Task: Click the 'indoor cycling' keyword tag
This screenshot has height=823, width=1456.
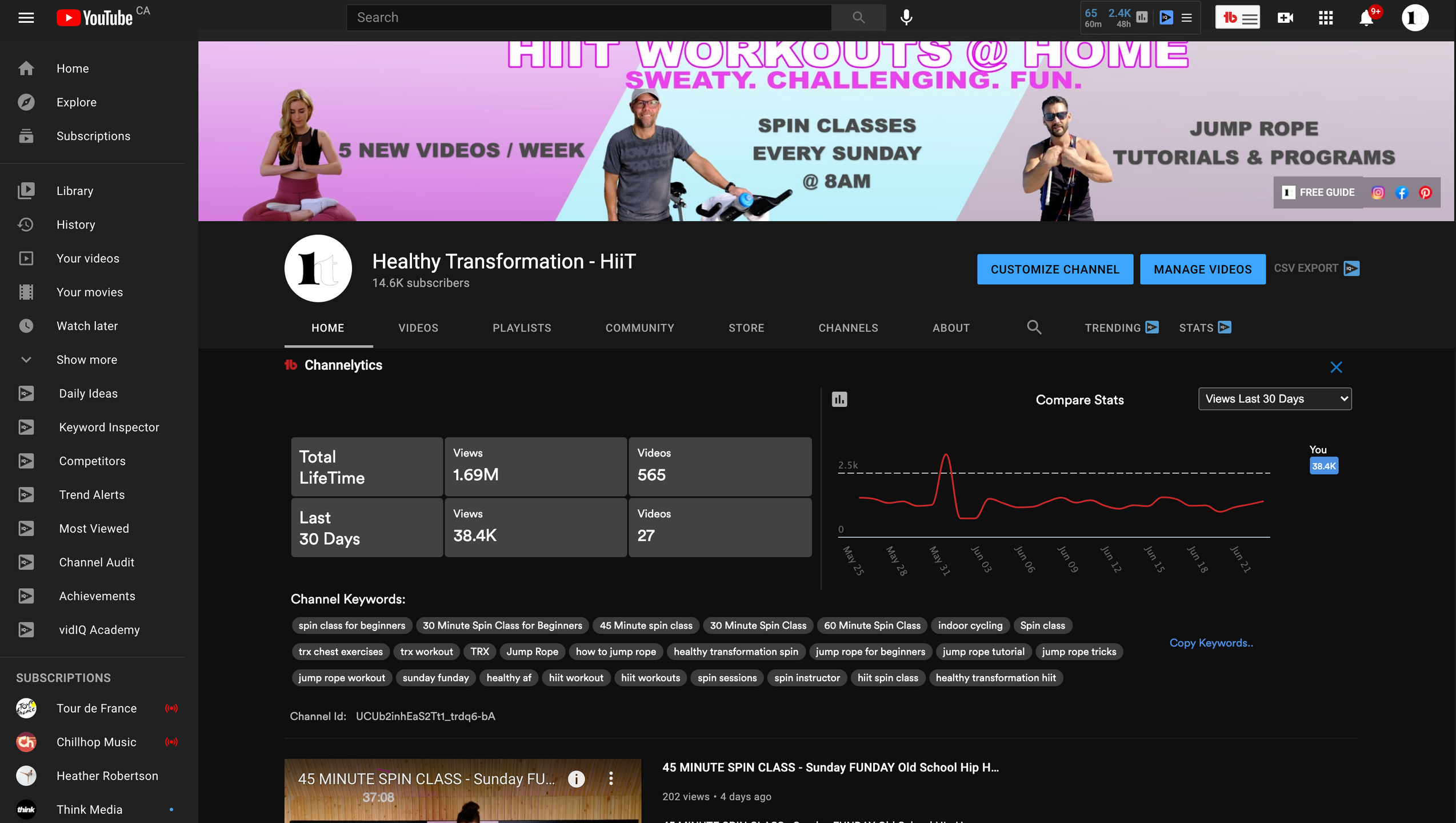Action: [970, 625]
